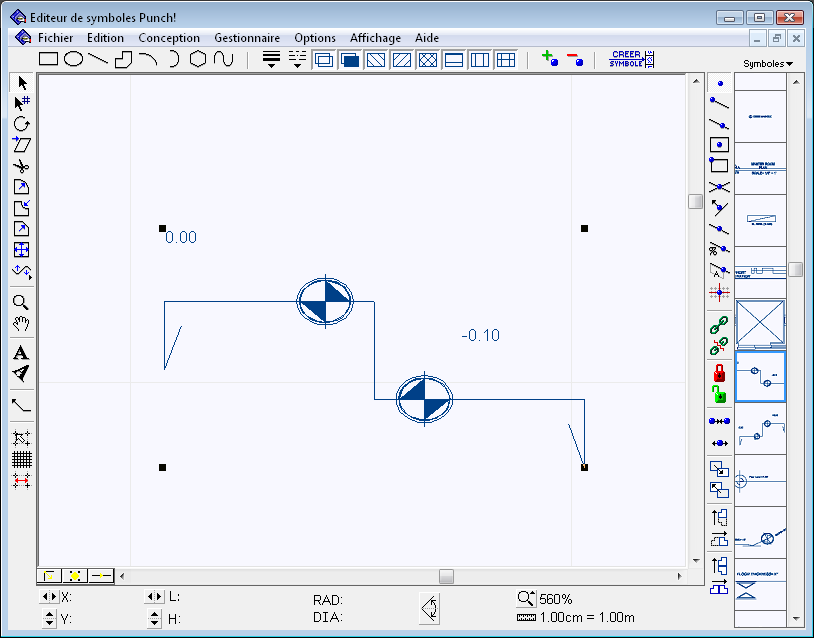
Task: Toggle the snap to point blue dot icon
Action: tap(720, 83)
